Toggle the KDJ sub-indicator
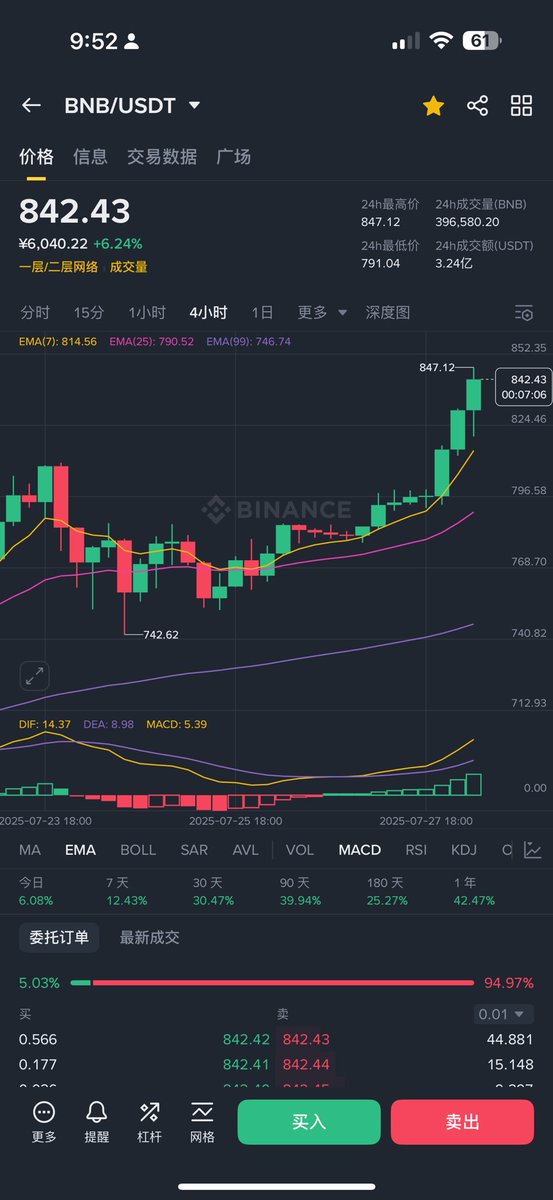The height and width of the screenshot is (1200, 553). [464, 850]
